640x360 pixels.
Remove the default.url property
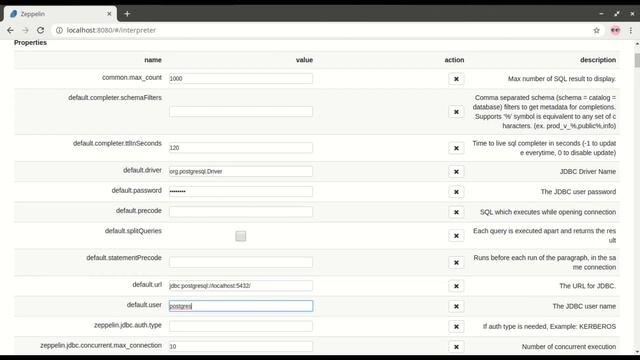456,286
